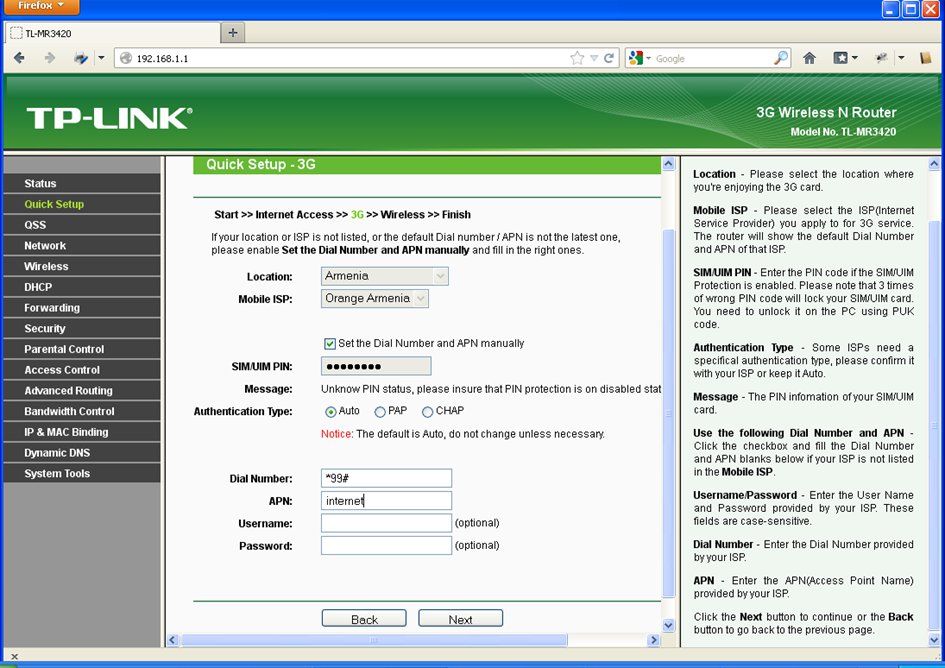Open Dynamic DNS sidebar item

(82, 453)
